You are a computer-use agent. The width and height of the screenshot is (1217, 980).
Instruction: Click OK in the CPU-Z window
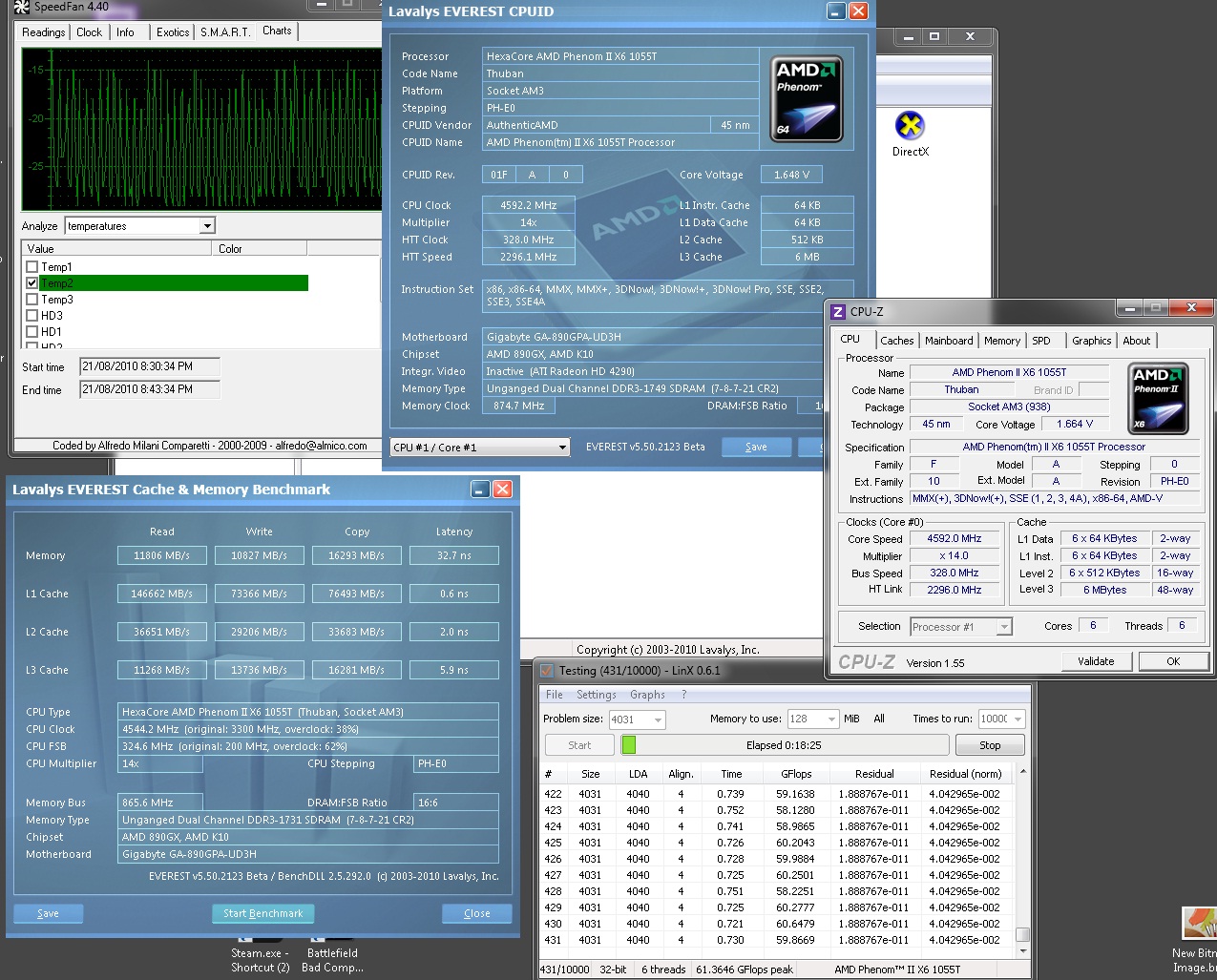pos(1173,661)
